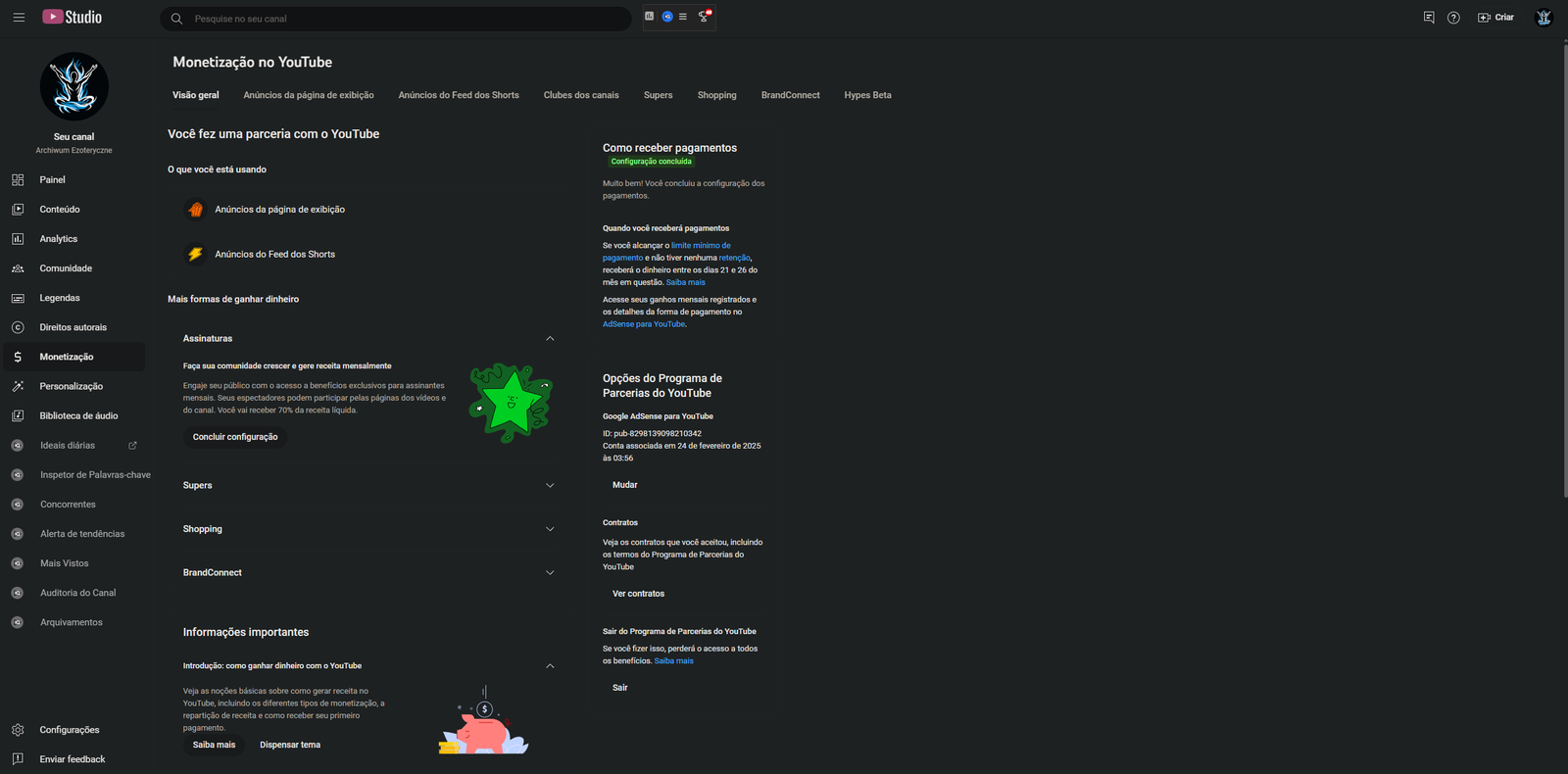The height and width of the screenshot is (774, 1568).
Task: Switch to Anúncios da página de exibição tab
Action: [x=309, y=95]
